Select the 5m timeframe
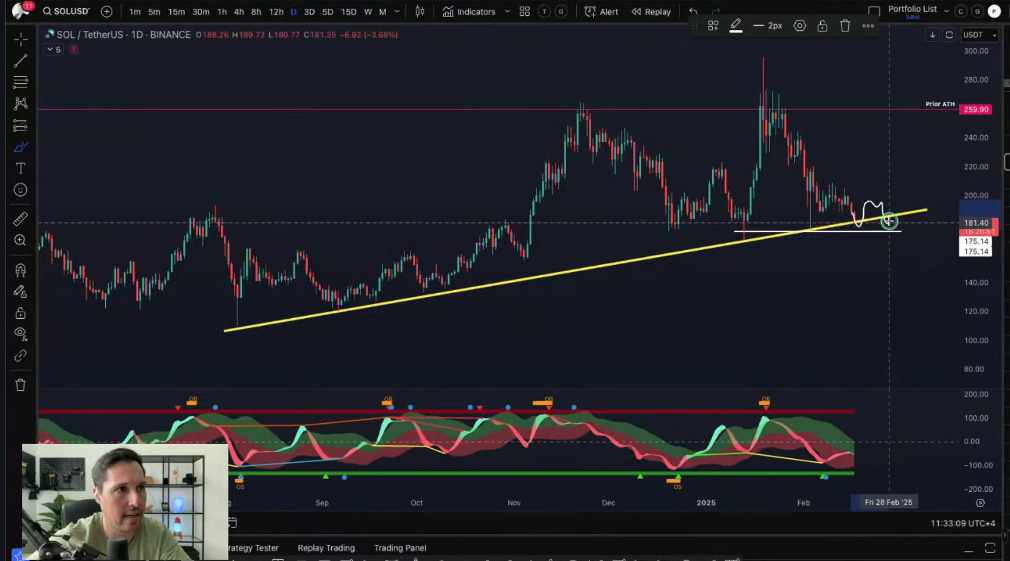Viewport: 1010px width, 561px height. 154,12
